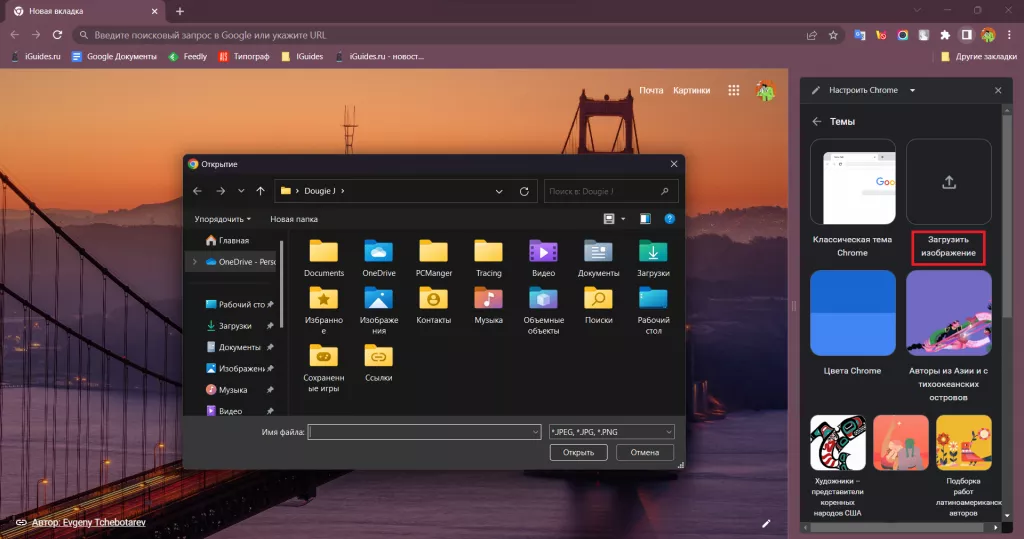The width and height of the screenshot is (1024, 539).
Task: Click the Google apps grid icon
Action: [734, 91]
